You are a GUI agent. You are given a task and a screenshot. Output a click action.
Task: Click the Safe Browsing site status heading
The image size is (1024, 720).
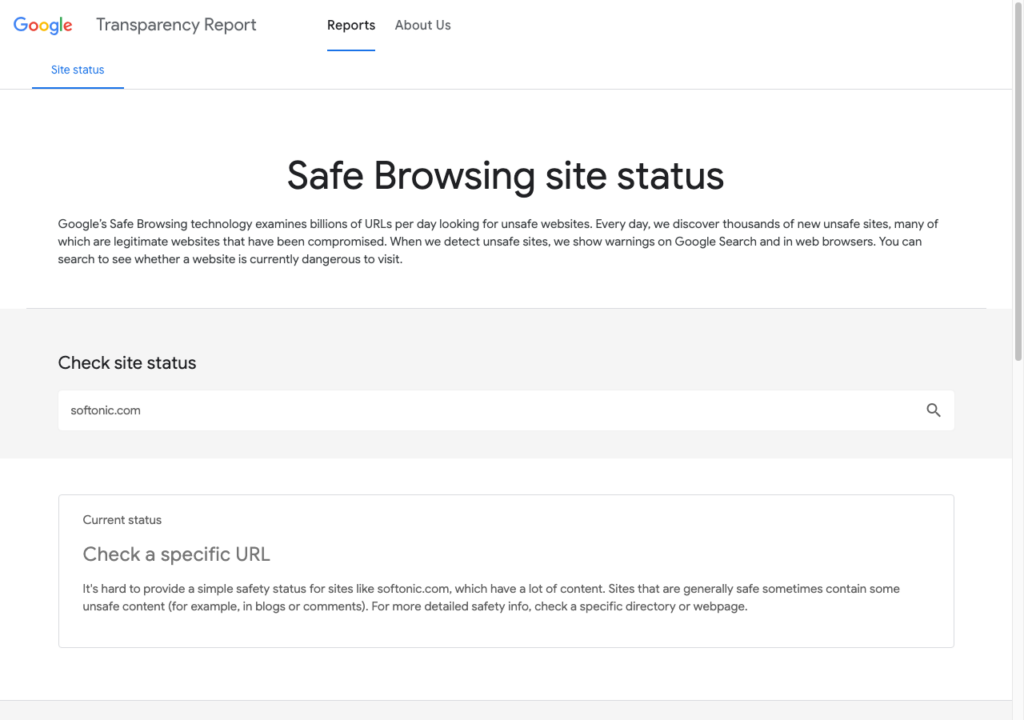(x=505, y=176)
